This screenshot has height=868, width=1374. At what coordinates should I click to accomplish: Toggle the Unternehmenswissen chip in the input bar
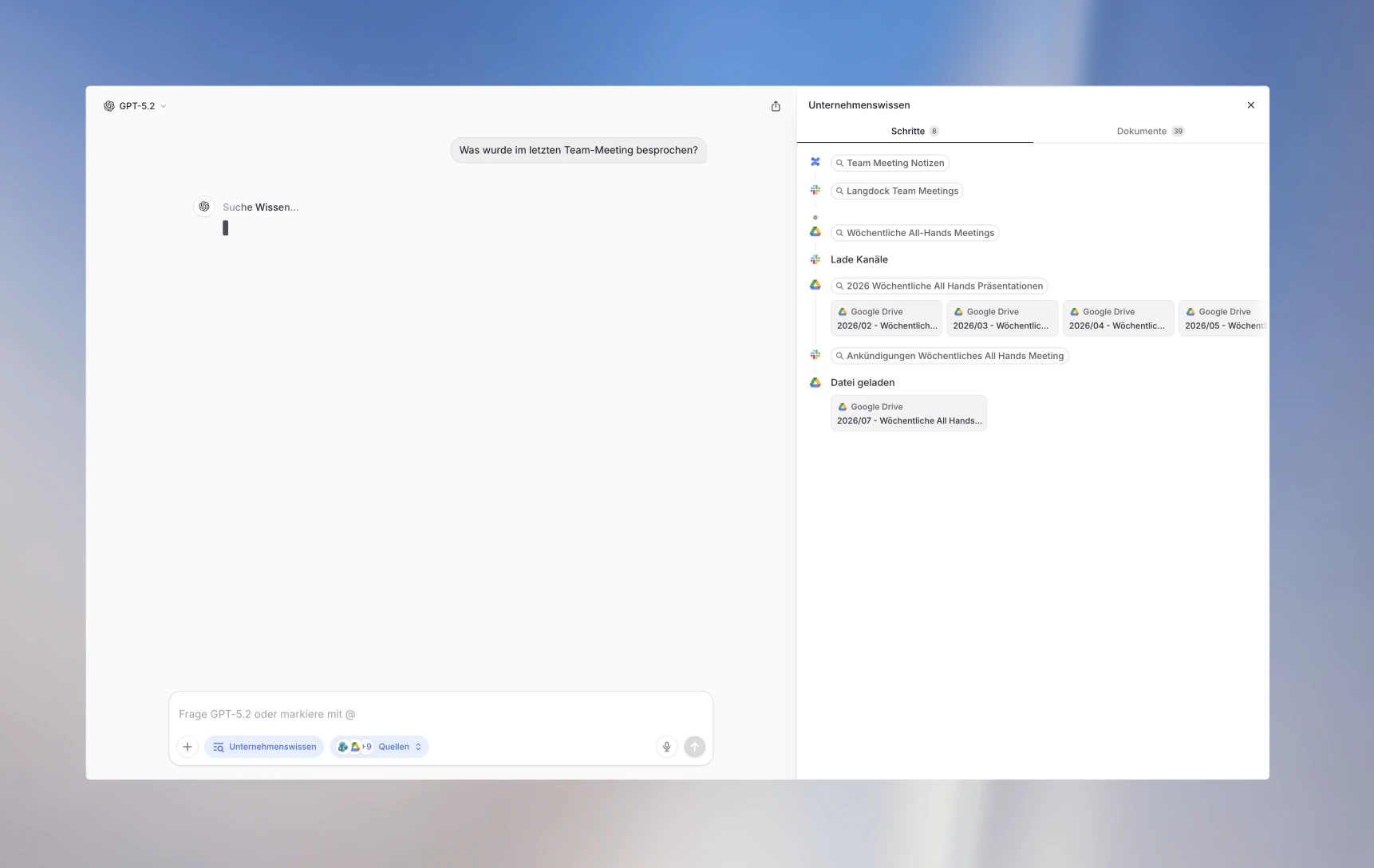263,747
